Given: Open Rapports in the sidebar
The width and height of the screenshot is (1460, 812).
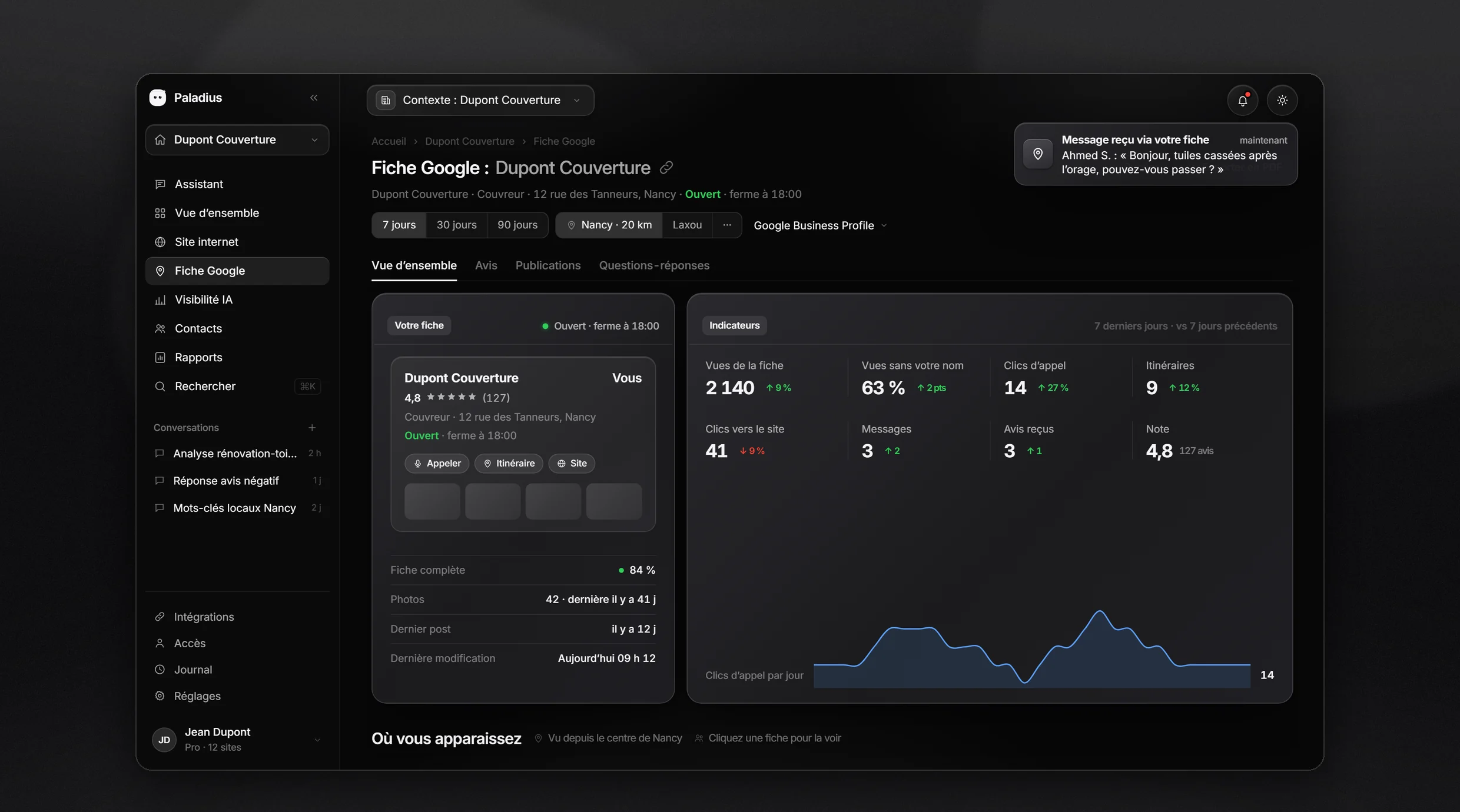Looking at the screenshot, I should tap(237, 357).
